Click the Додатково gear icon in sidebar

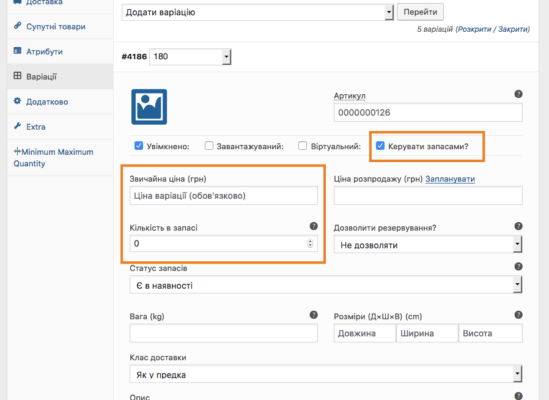(17, 101)
